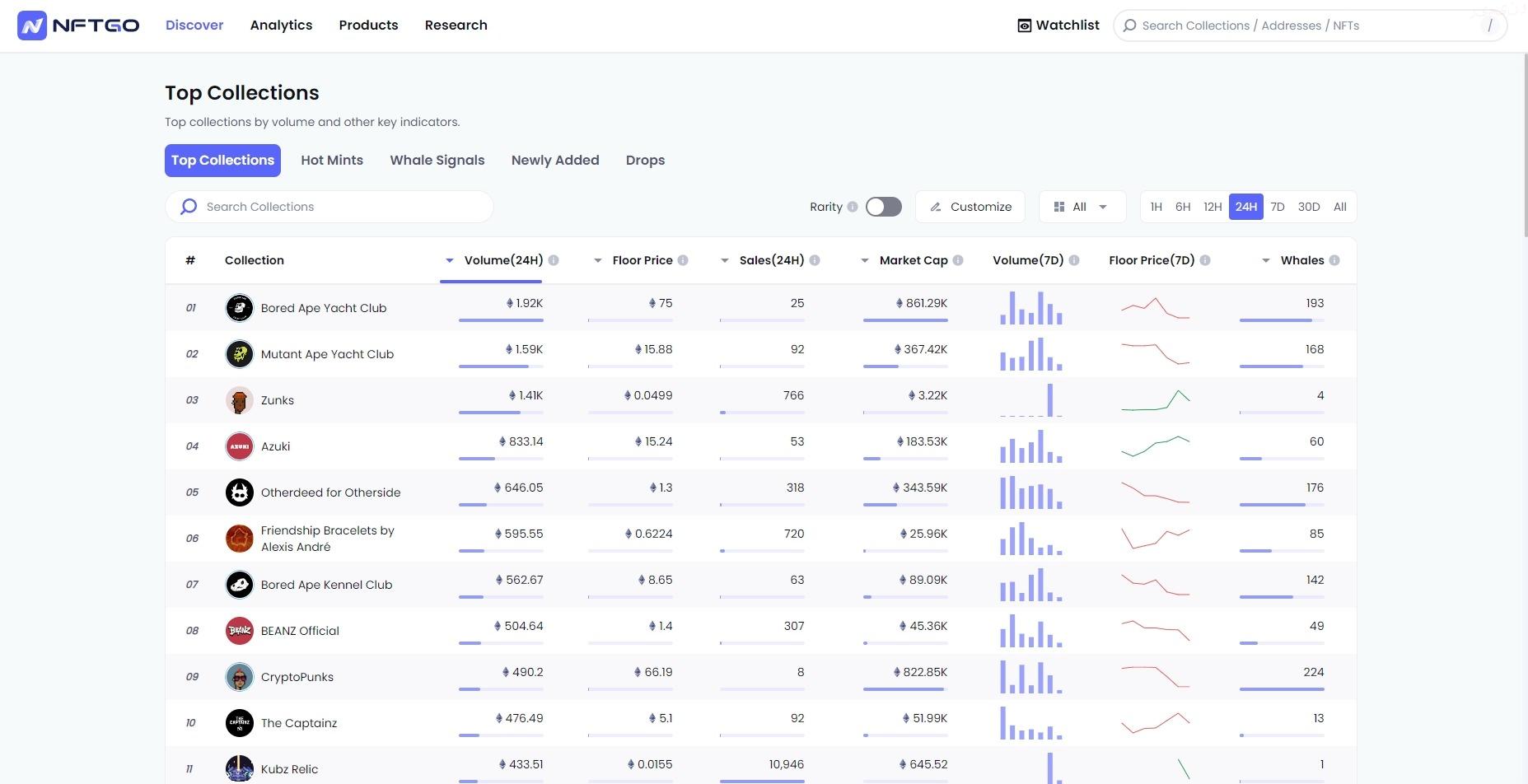The width and height of the screenshot is (1528, 784).
Task: Open Mutant Ape Yacht Club avatar
Action: 239,354
